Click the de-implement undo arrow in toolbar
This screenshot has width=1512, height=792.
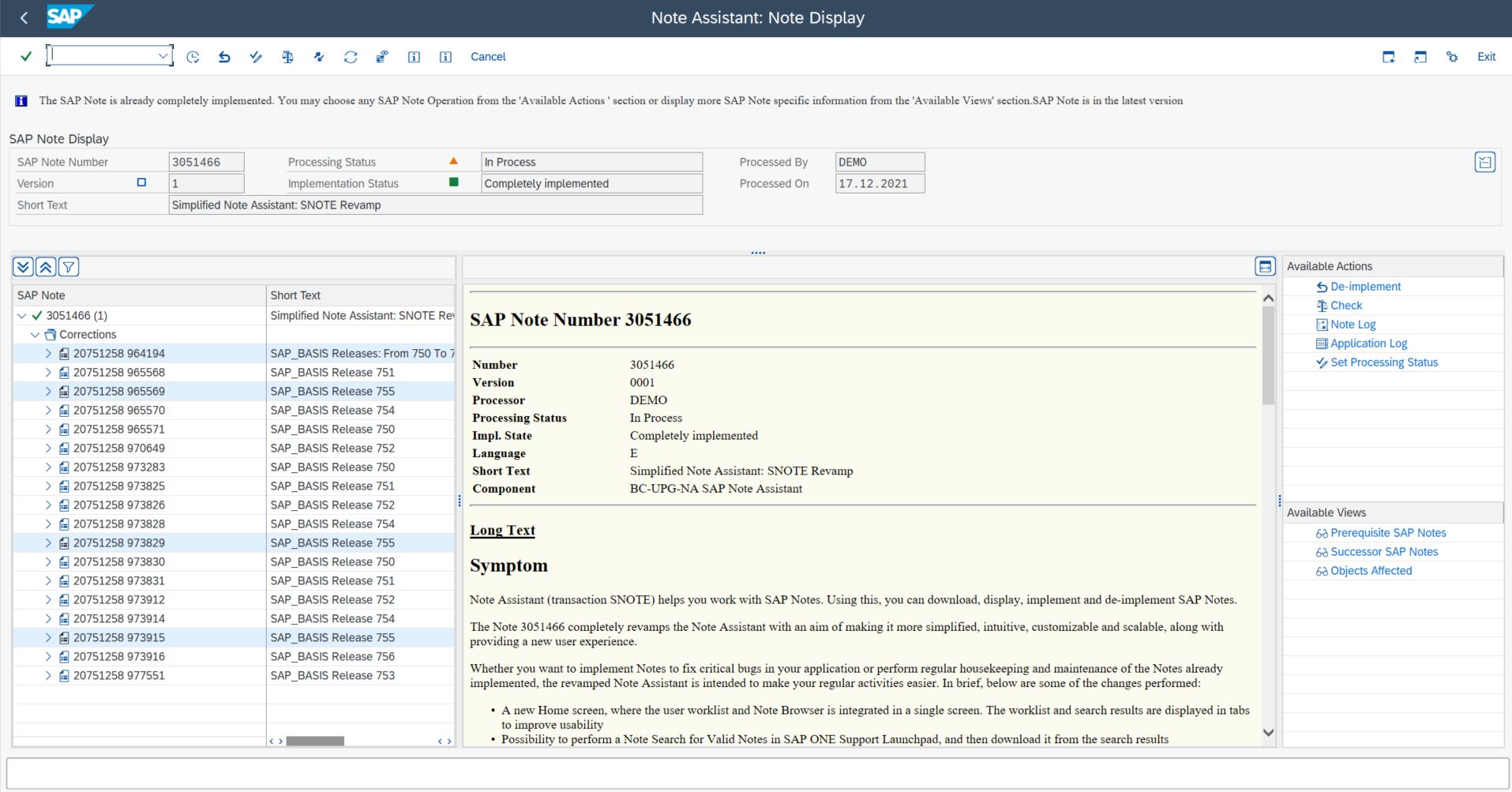[224, 57]
